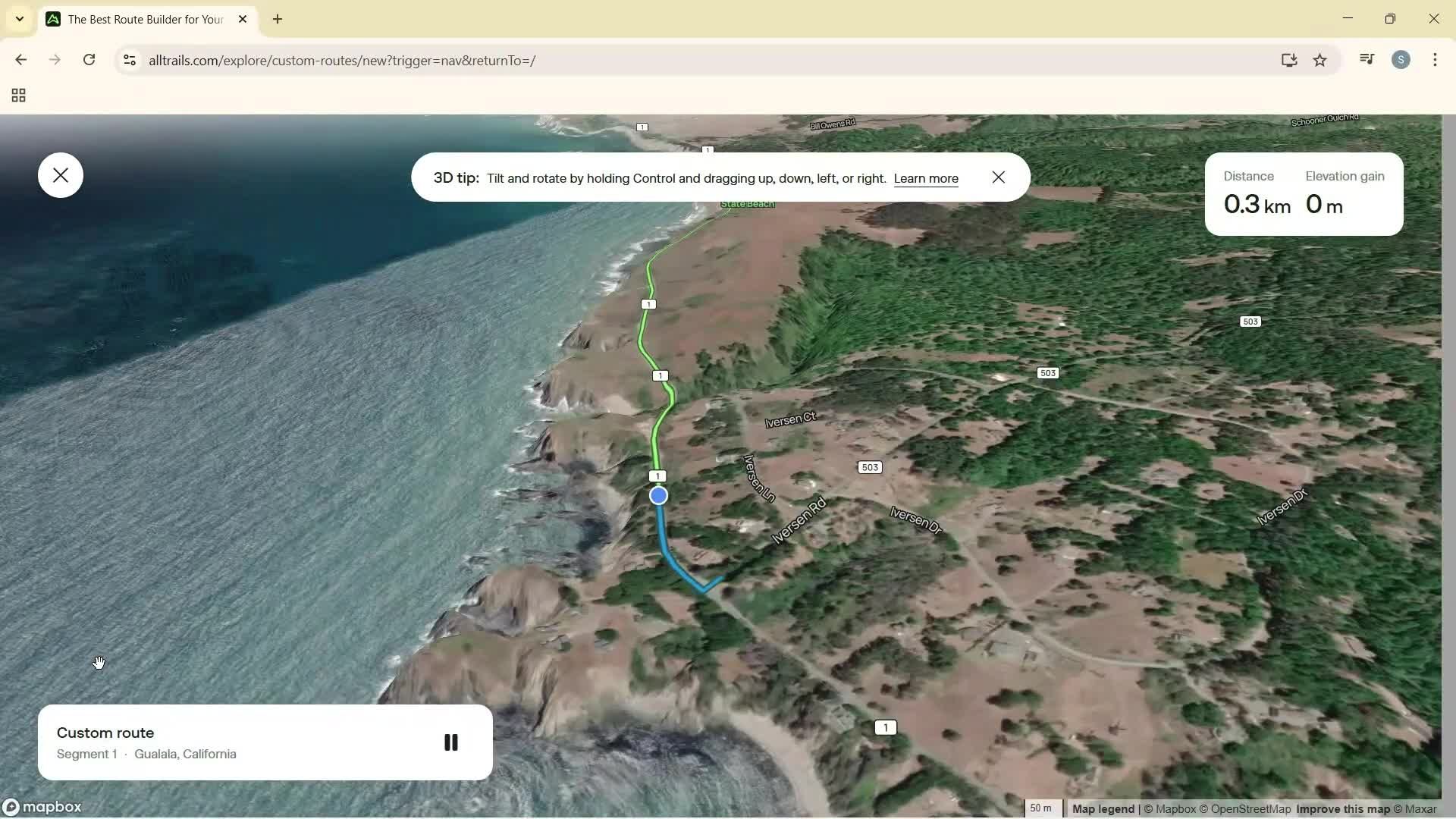Screen dimensions: 1456x819
Task: Open site information in the address bar
Action: [x=129, y=61]
